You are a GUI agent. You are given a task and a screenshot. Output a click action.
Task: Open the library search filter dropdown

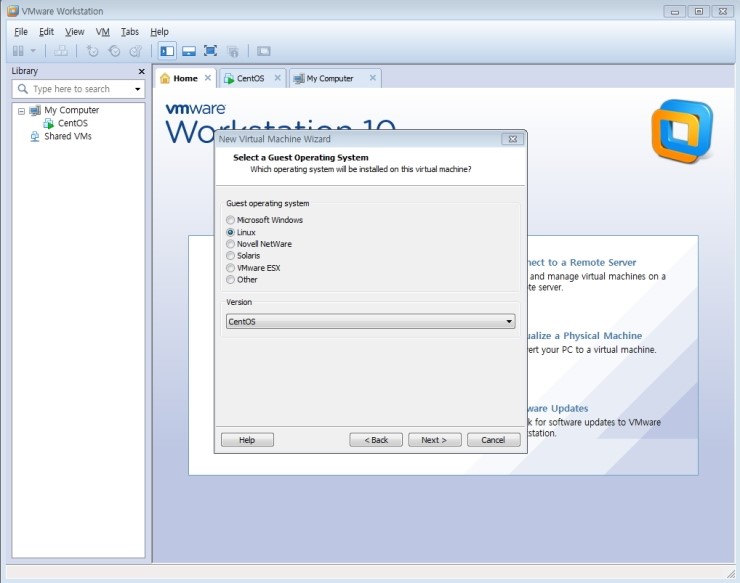click(x=137, y=89)
